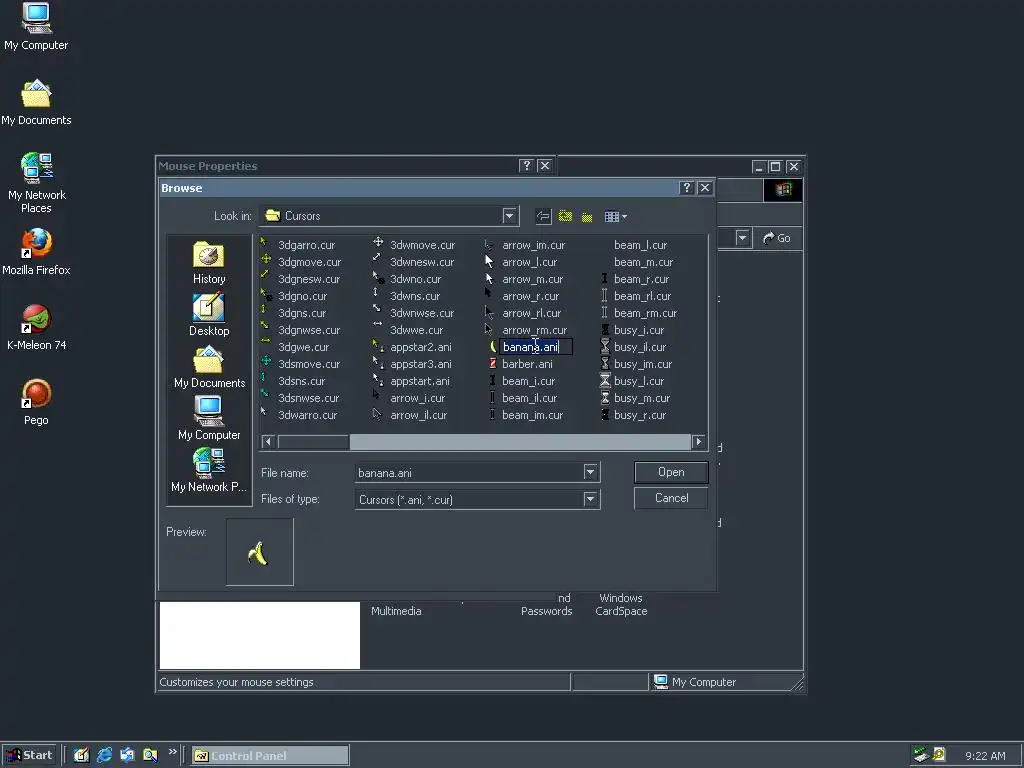Select appstart.ani file
Image resolution: width=1024 pixels, height=768 pixels.
coord(420,381)
